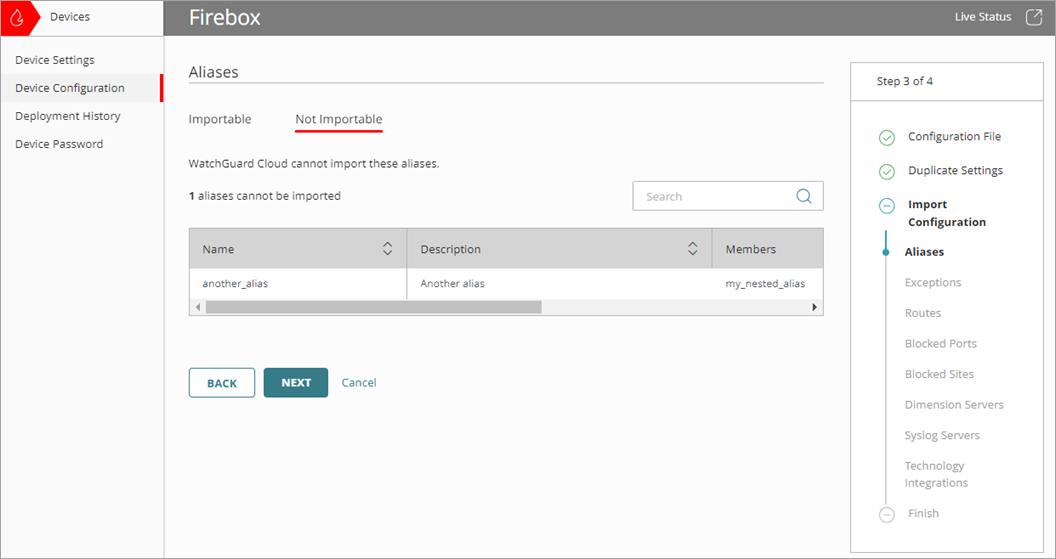The height and width of the screenshot is (559, 1056).
Task: Click the search magnifier icon
Action: click(x=804, y=196)
